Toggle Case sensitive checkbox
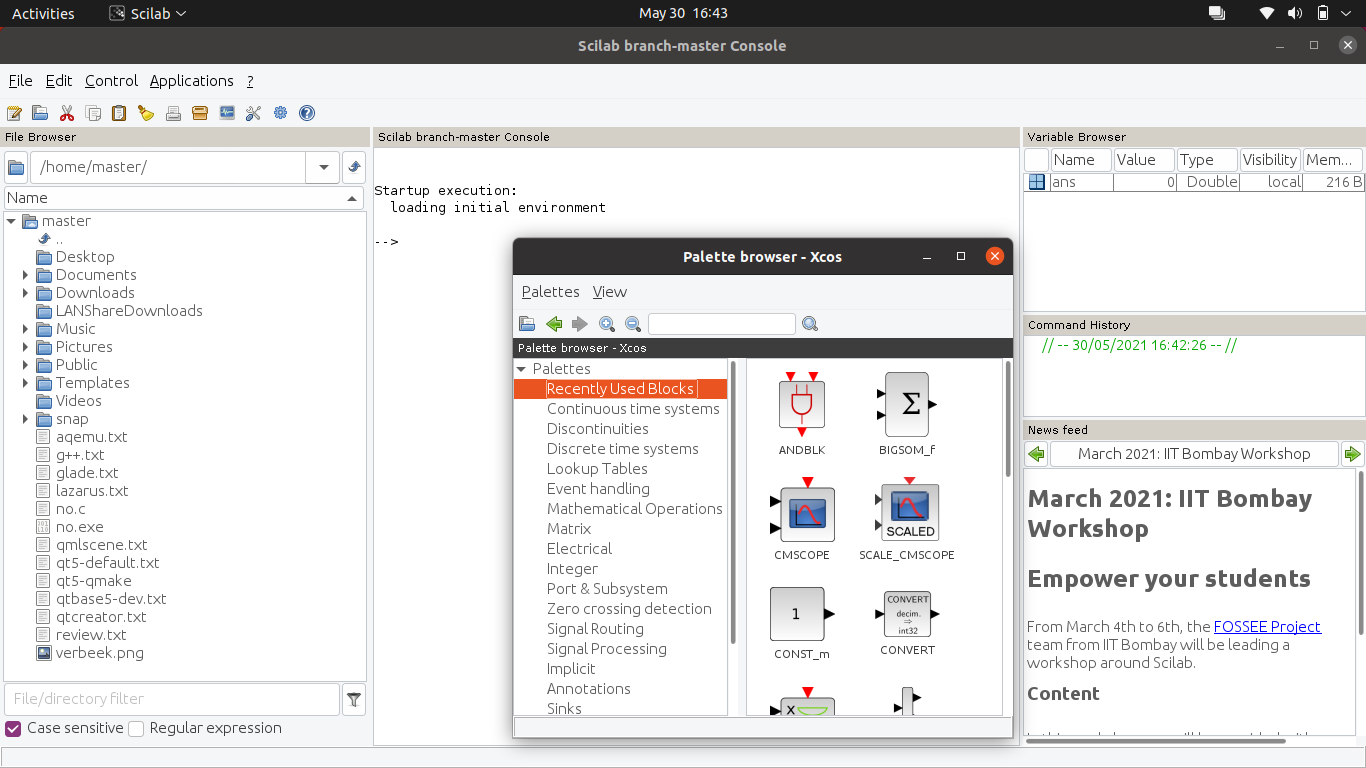This screenshot has width=1366, height=768. tap(13, 729)
